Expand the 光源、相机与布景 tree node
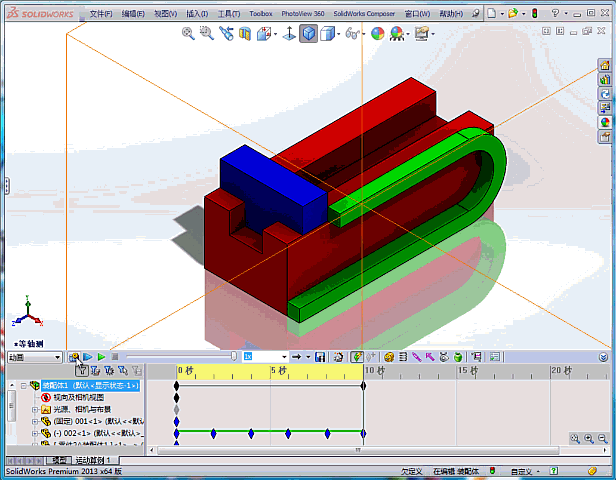Image resolution: width=616 pixels, height=480 pixels. (x=34, y=409)
